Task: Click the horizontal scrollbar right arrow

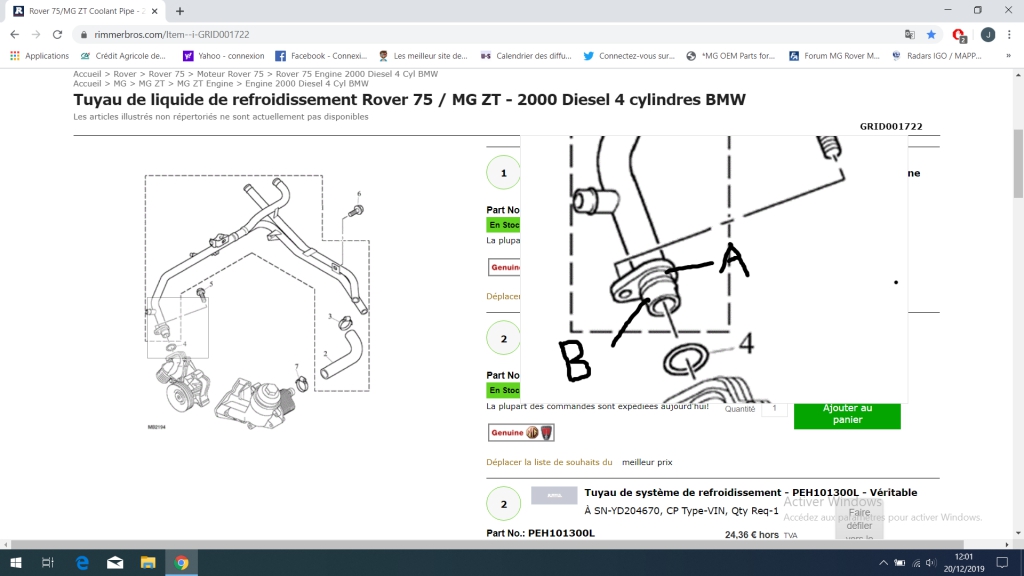Action: pos(1006,545)
